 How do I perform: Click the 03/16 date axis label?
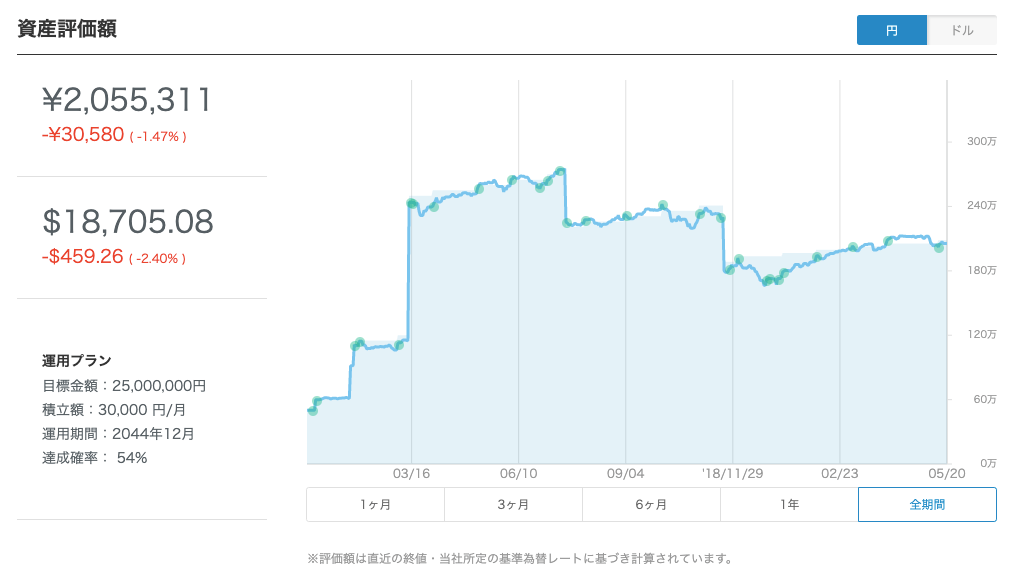pyautogui.click(x=411, y=474)
